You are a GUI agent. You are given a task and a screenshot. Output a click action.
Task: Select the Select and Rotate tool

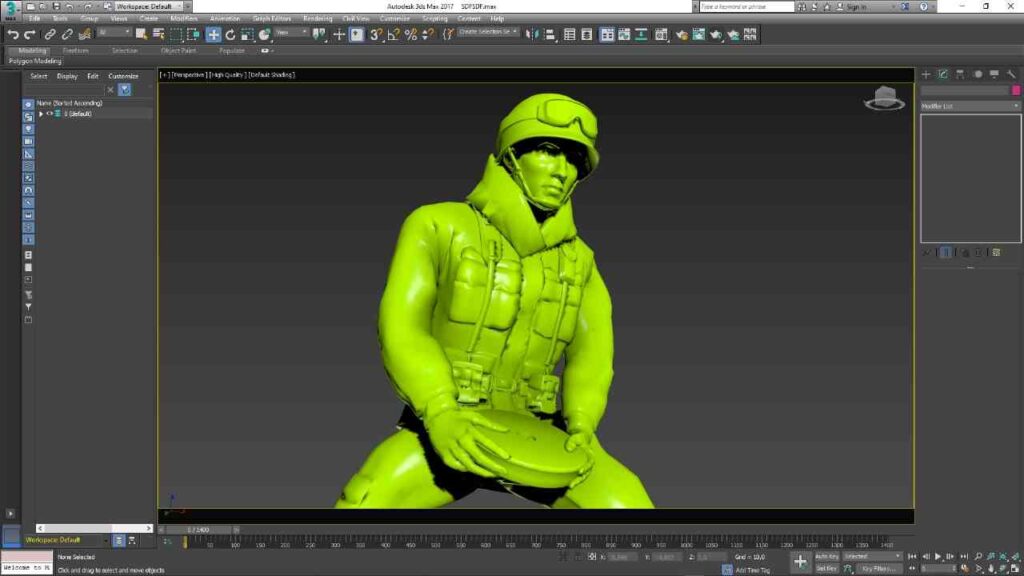tap(231, 34)
